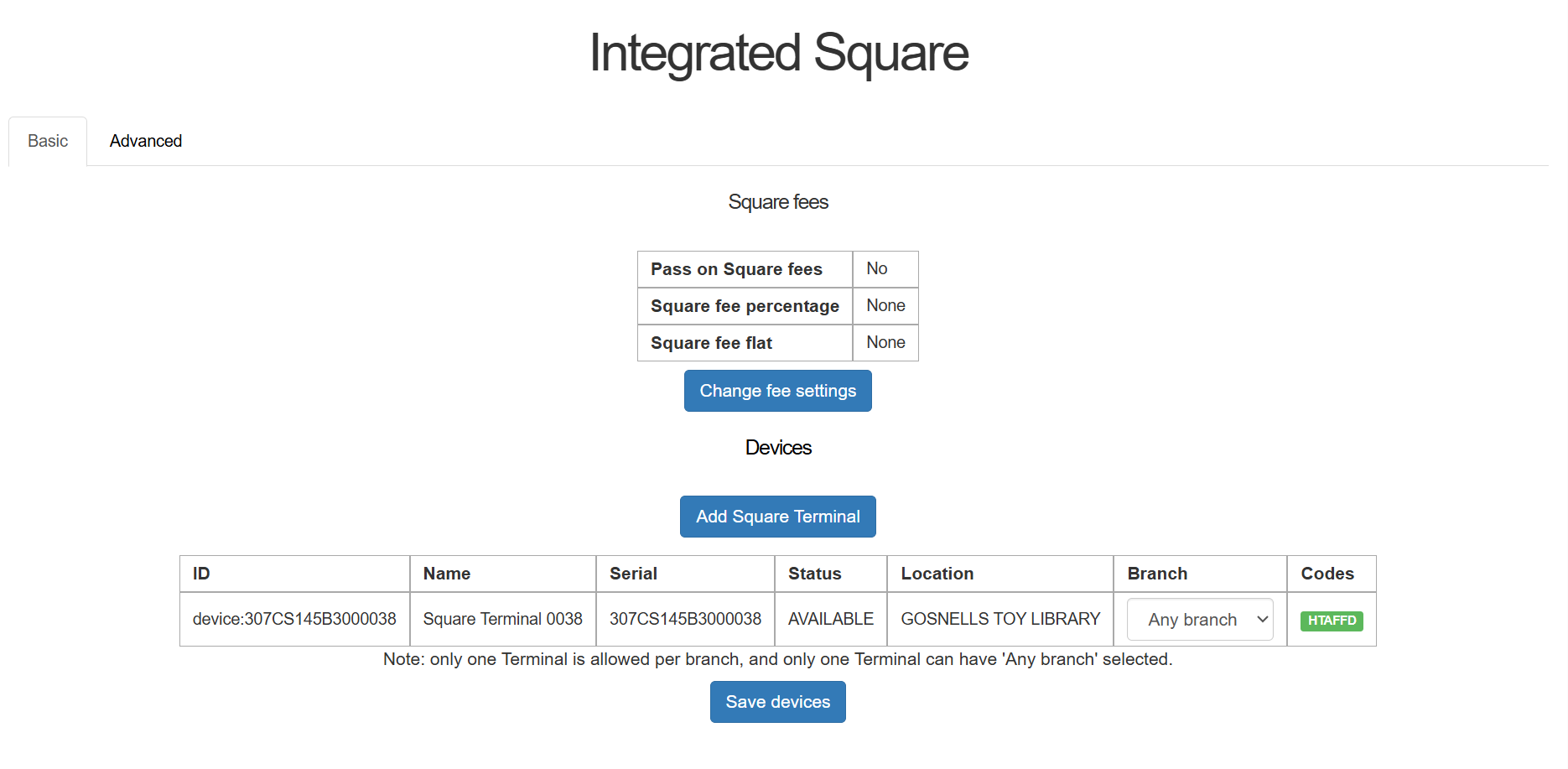Select the Basic tab
This screenshot has height=769, width=1568.
48,141
